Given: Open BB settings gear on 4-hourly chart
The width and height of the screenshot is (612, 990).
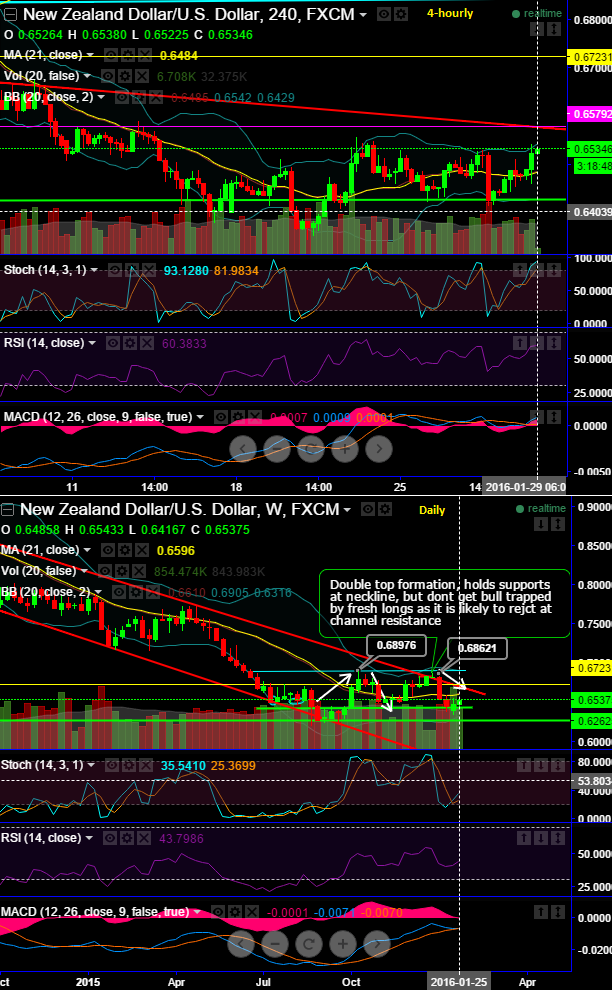Looking at the screenshot, I should pyautogui.click(x=138, y=97).
